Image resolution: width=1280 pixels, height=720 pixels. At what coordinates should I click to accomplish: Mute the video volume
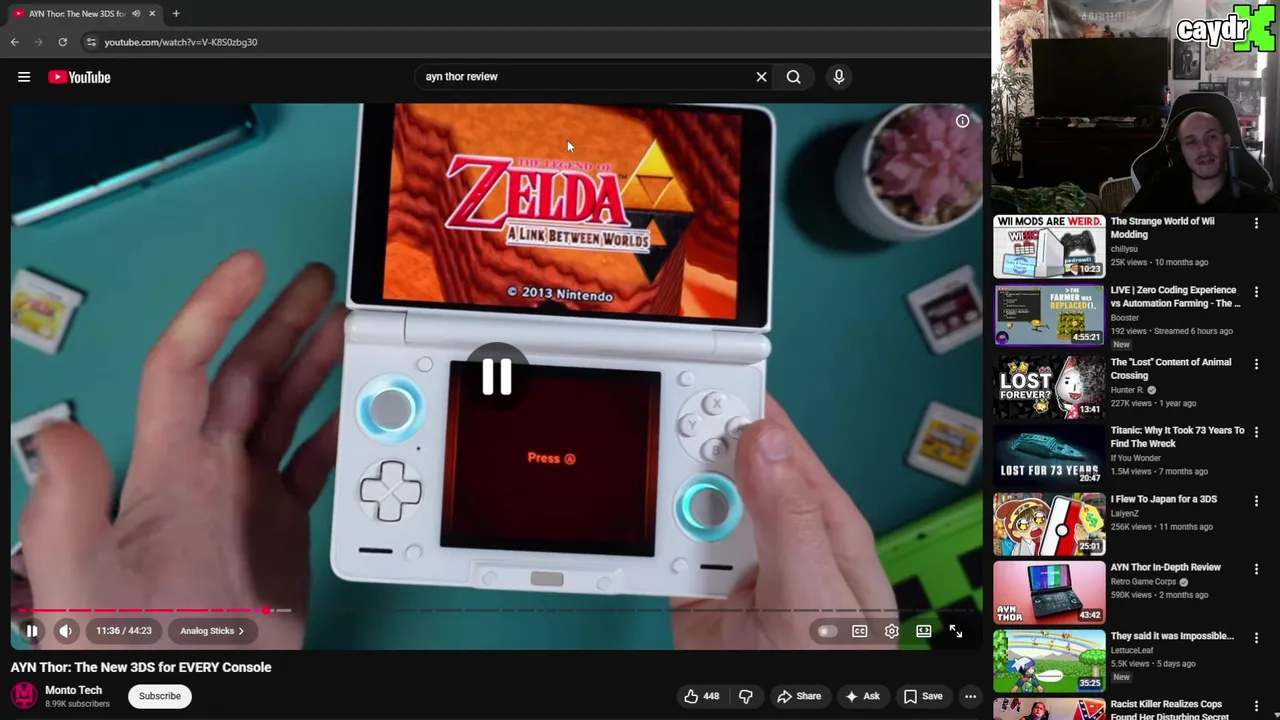click(x=65, y=631)
